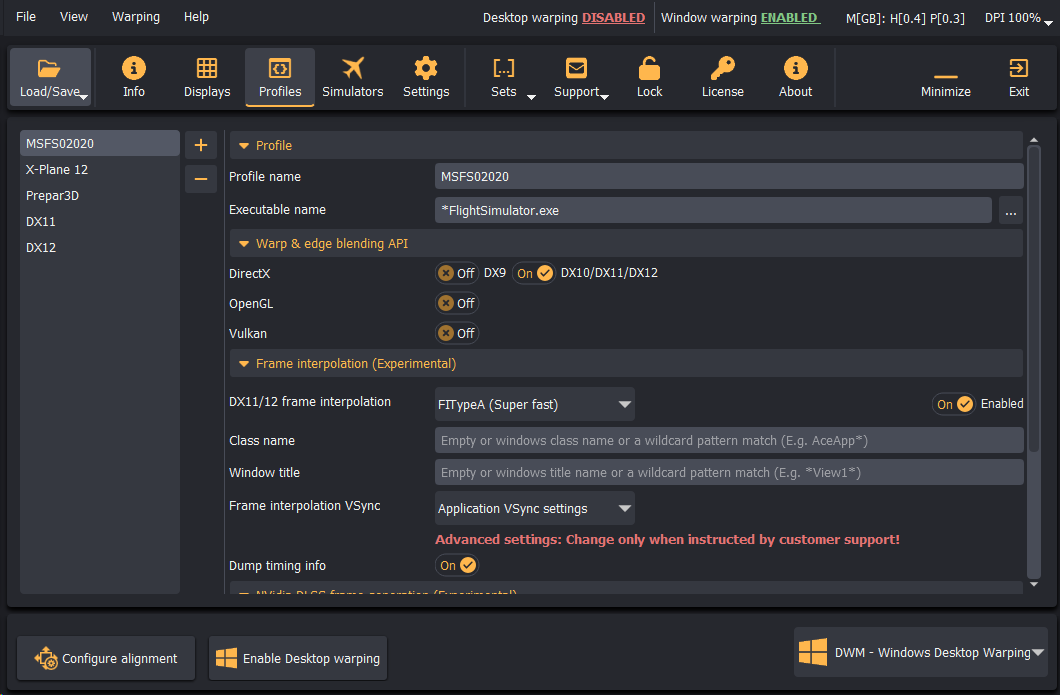
Task: Add a new profile with the plus button
Action: coord(201,145)
